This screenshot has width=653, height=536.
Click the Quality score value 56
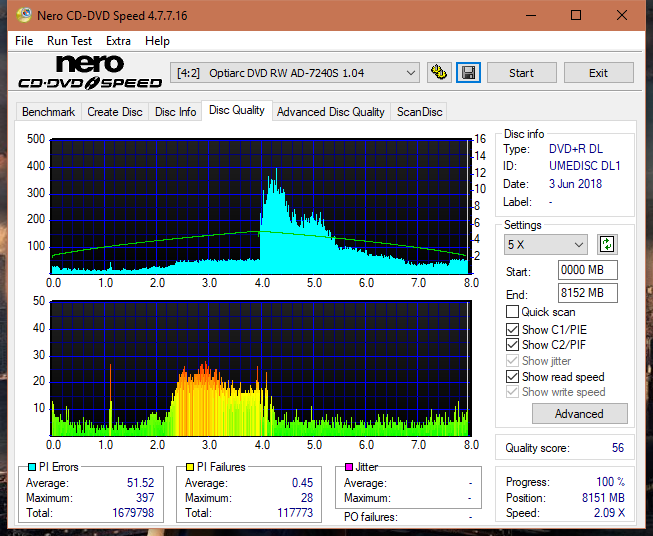pyautogui.click(x=618, y=448)
